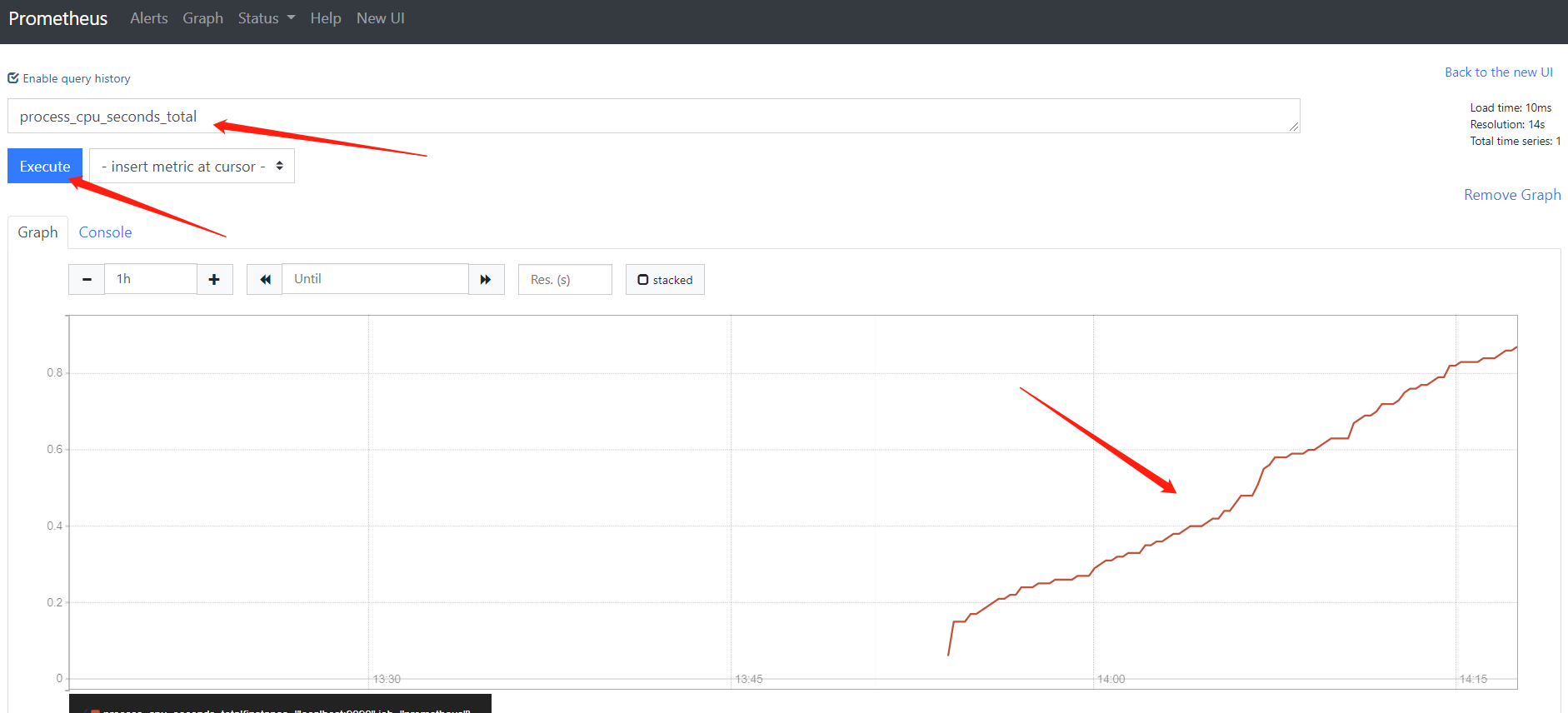This screenshot has width=1568, height=713.
Task: Click the 13:30 x-axis label
Action: tap(387, 679)
